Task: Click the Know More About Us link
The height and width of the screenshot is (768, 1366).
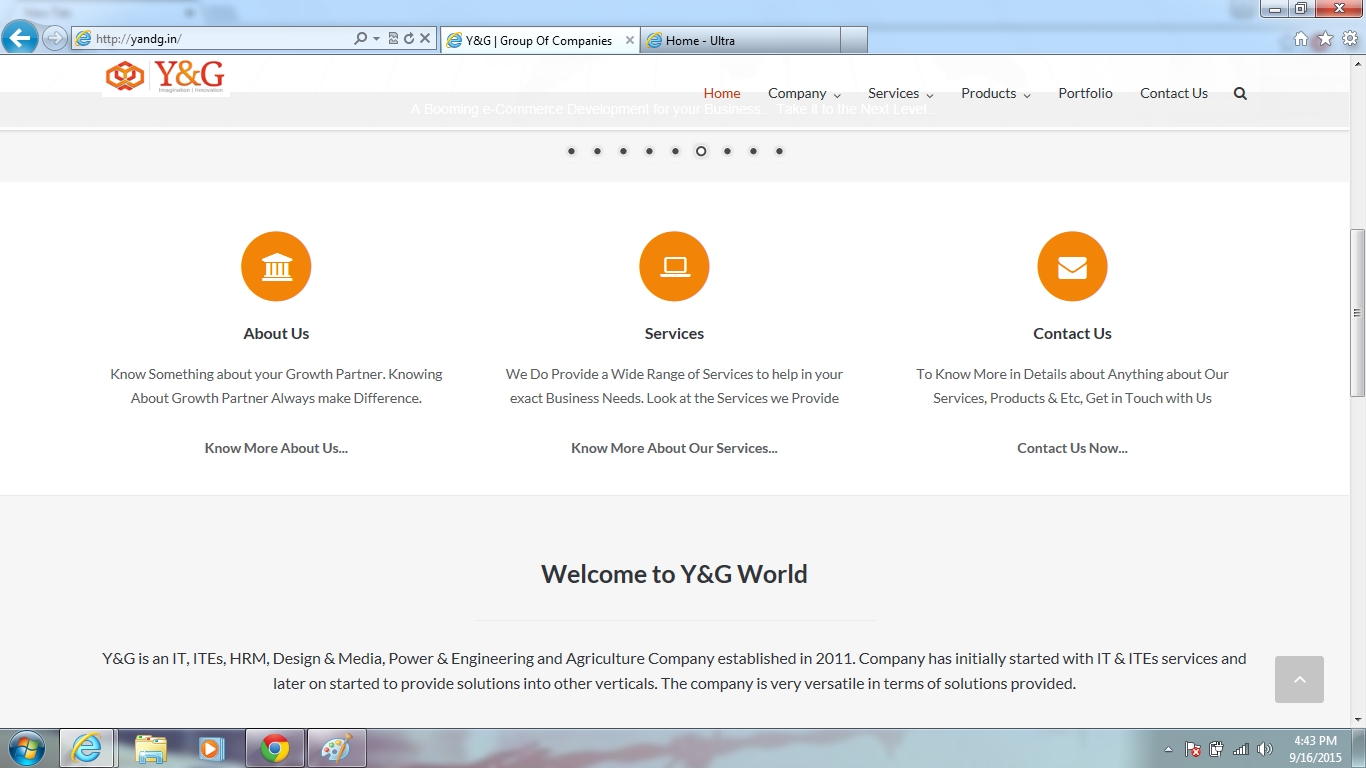Action: click(x=276, y=448)
